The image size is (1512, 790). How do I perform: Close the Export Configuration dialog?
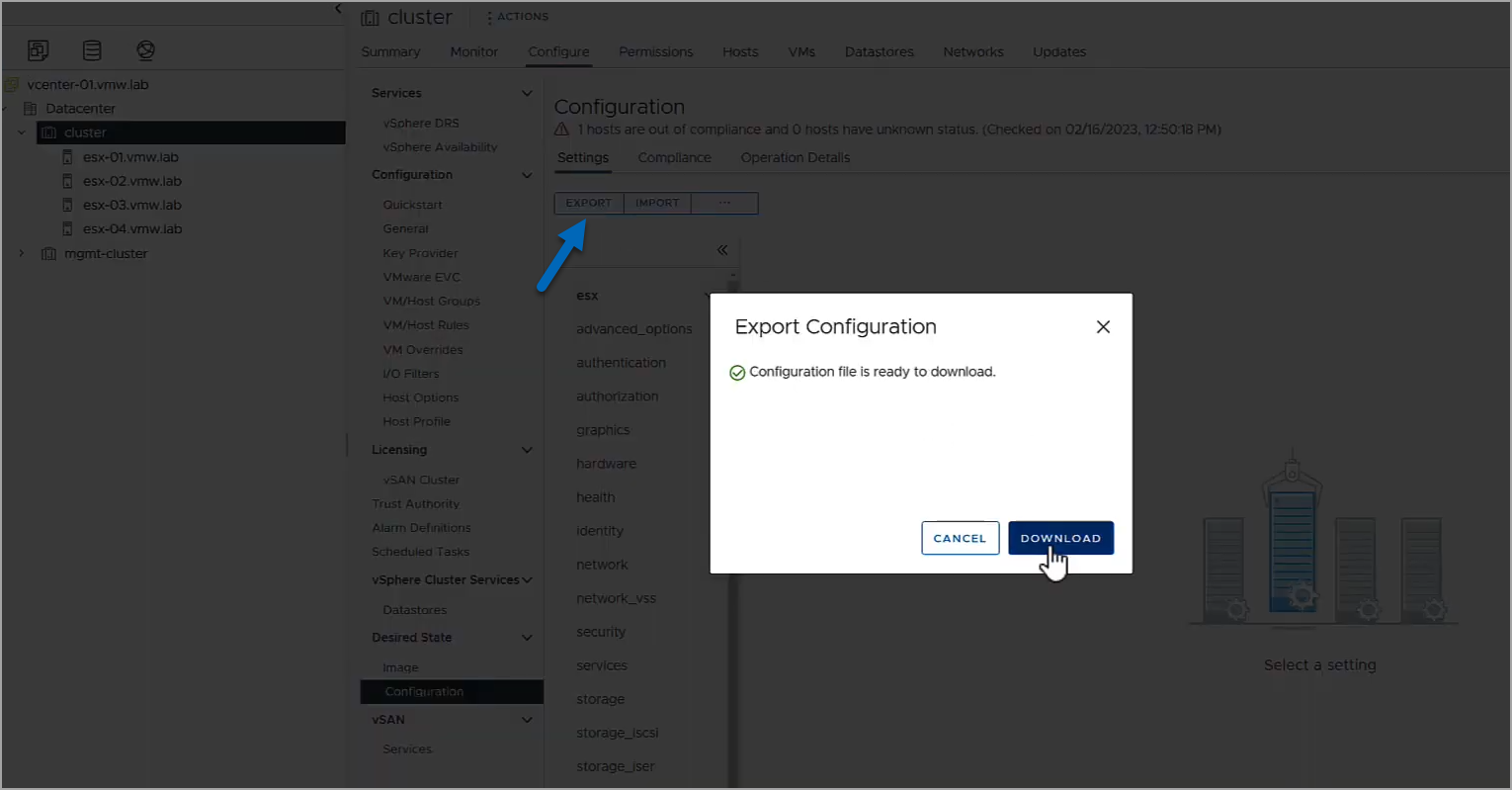point(1103,327)
